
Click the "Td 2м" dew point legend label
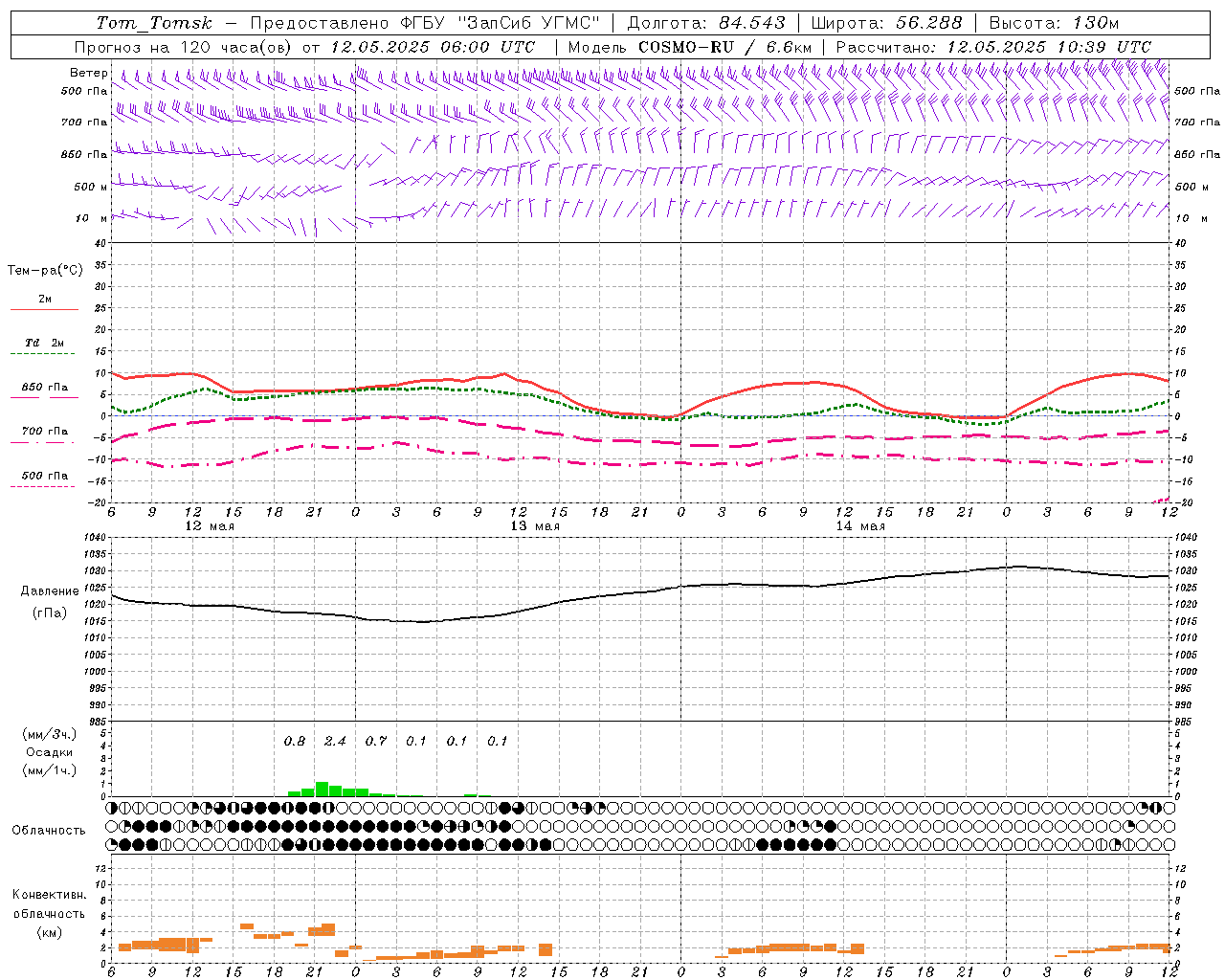(45, 343)
